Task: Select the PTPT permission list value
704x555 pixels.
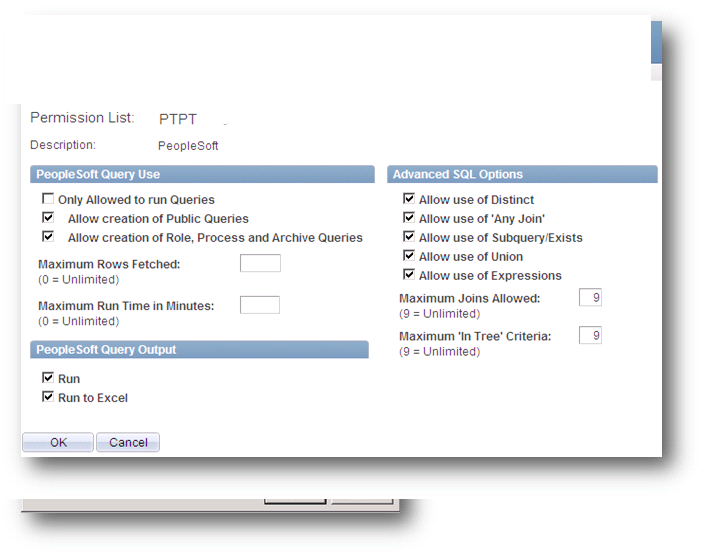Action: coord(178,119)
